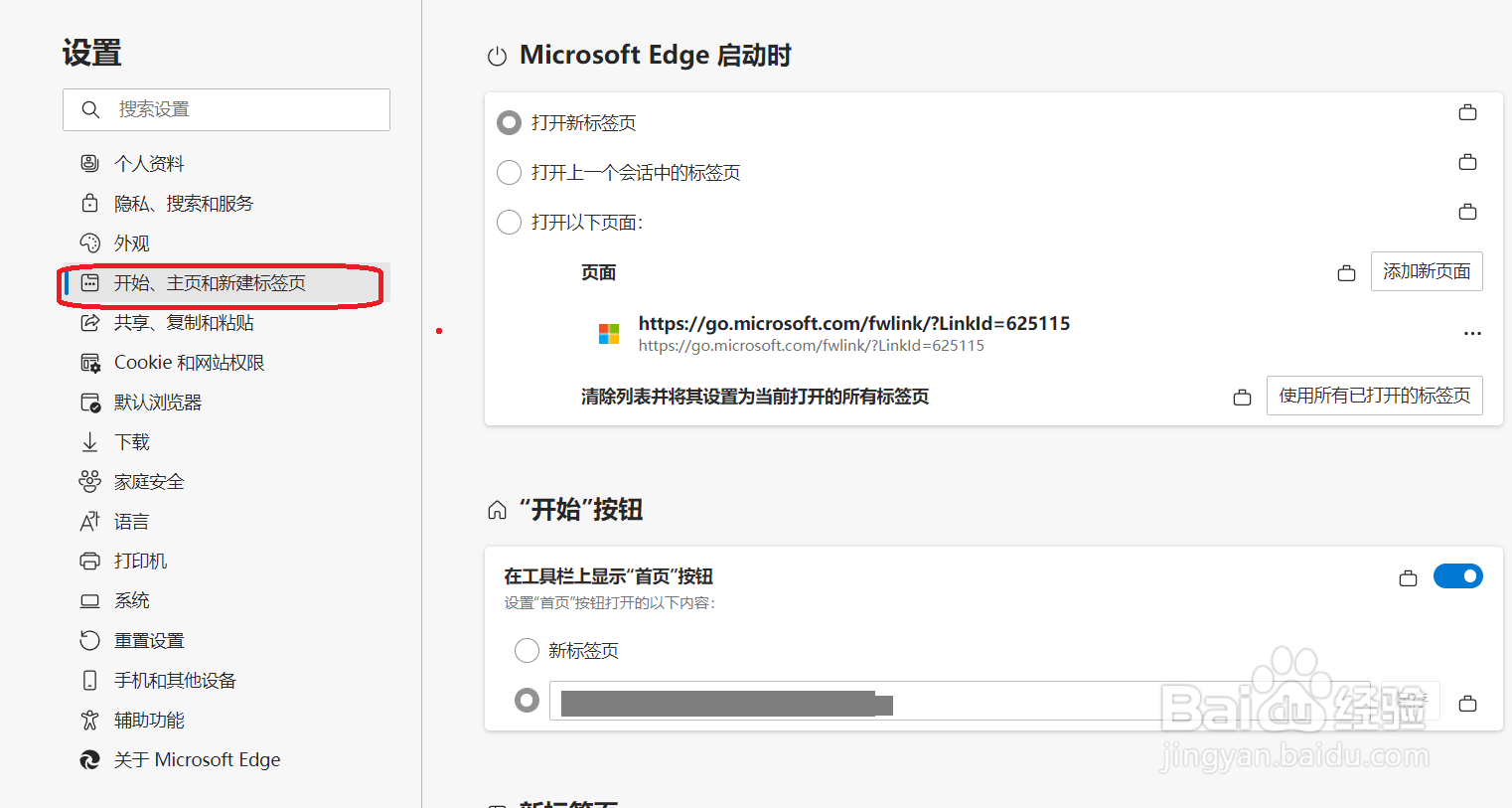Click the palette icon beside 外观
Image resolution: width=1512 pixels, height=808 pixels.
tap(89, 242)
